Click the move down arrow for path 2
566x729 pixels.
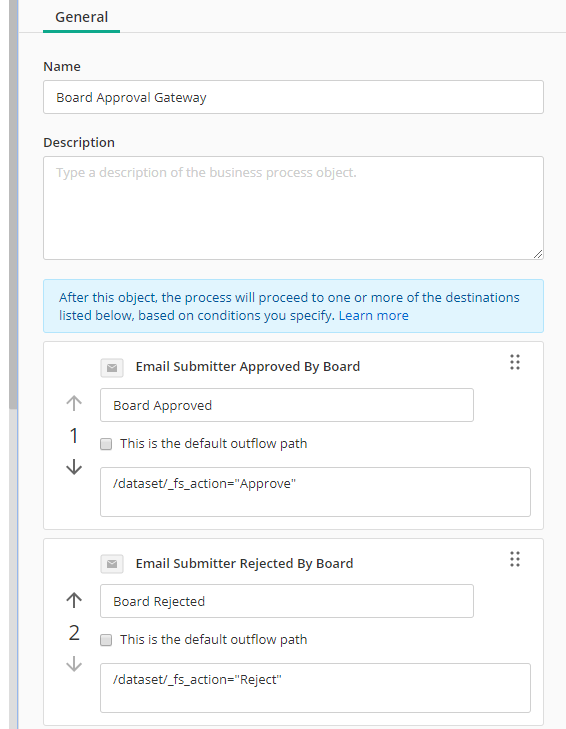coord(74,663)
